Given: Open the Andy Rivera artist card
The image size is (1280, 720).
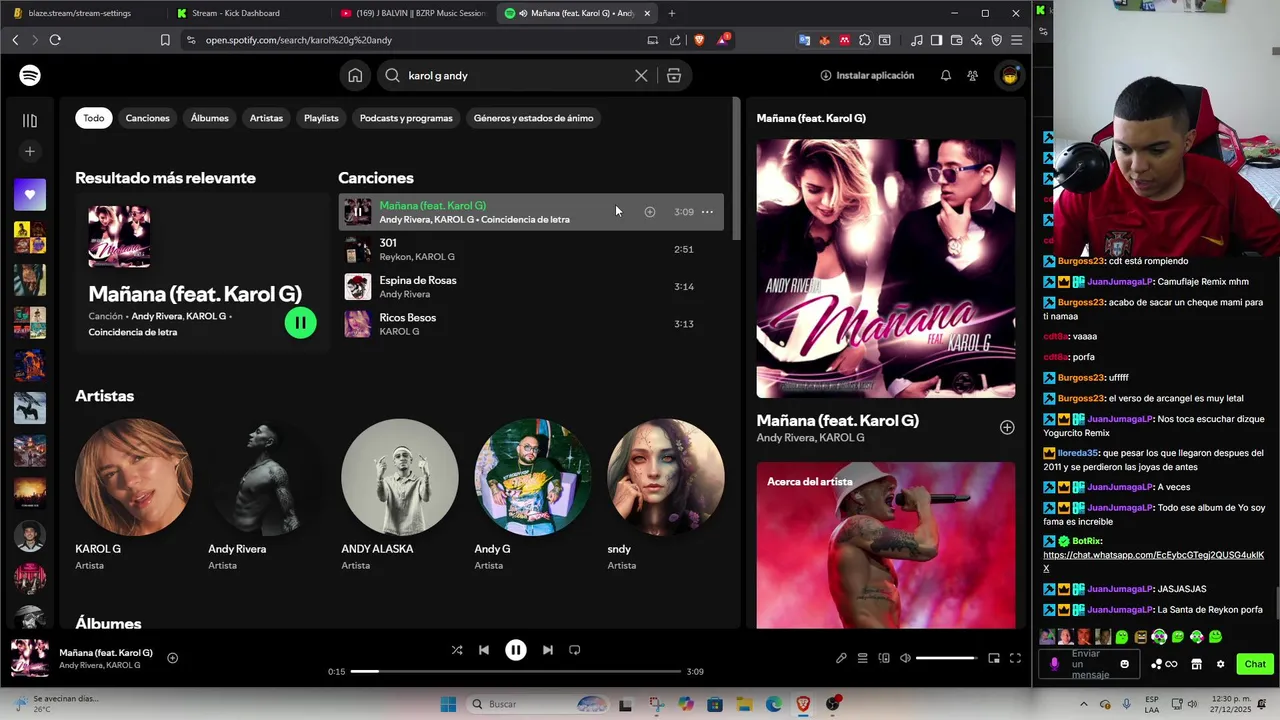Looking at the screenshot, I should click(x=267, y=494).
